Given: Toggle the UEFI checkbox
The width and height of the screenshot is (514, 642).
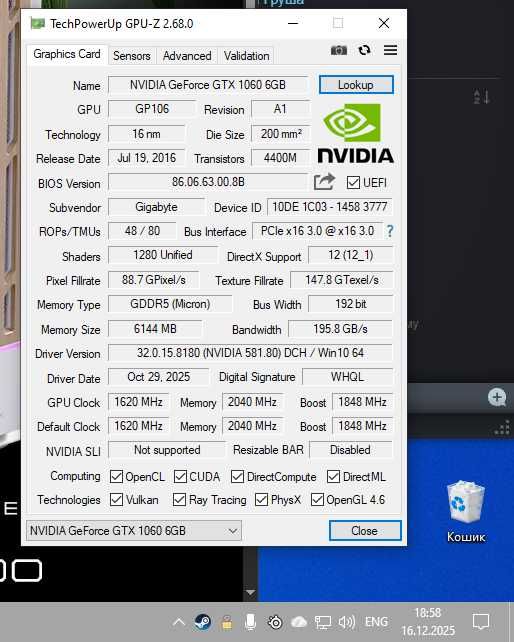Looking at the screenshot, I should 353,183.
